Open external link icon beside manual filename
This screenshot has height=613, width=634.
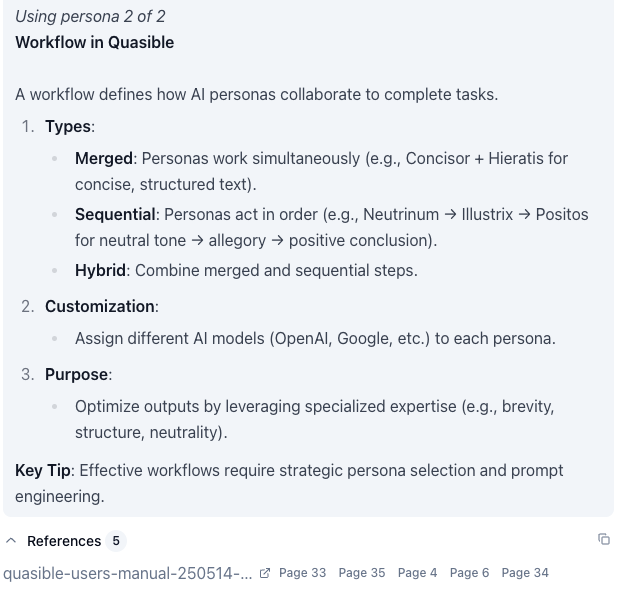pyautogui.click(x=265, y=573)
